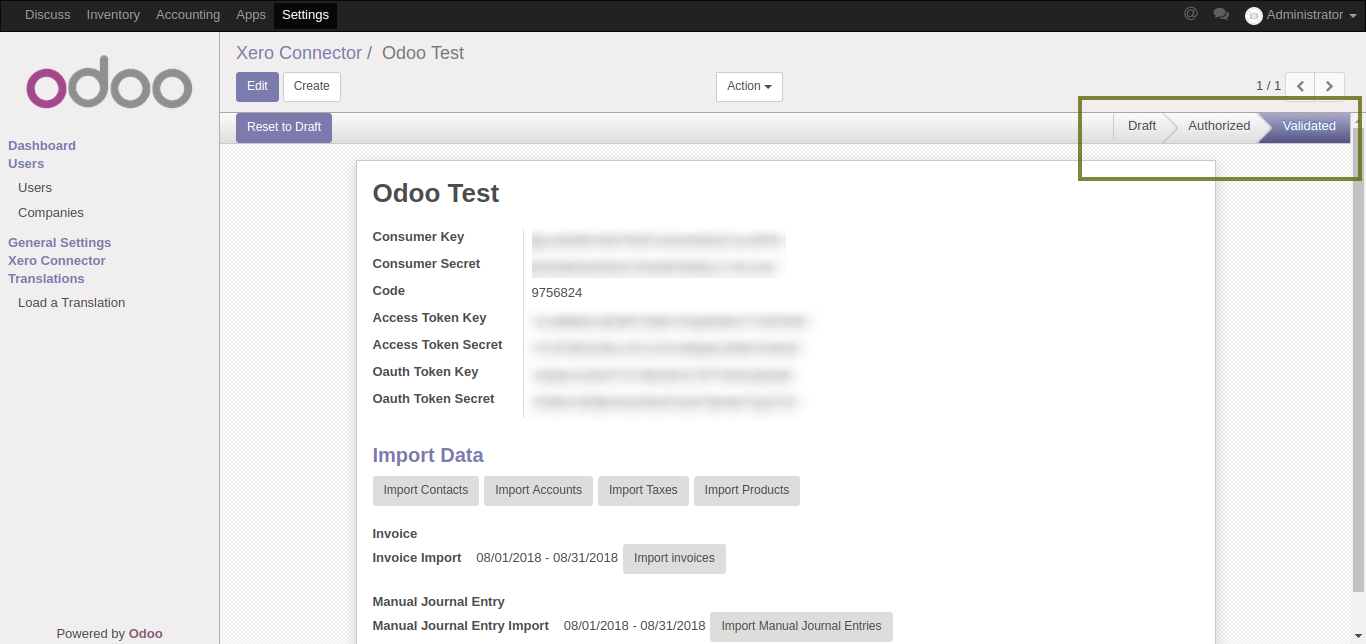Viewport: 1366px width, 644px height.
Task: Go to next record arrow
Action: [1329, 86]
